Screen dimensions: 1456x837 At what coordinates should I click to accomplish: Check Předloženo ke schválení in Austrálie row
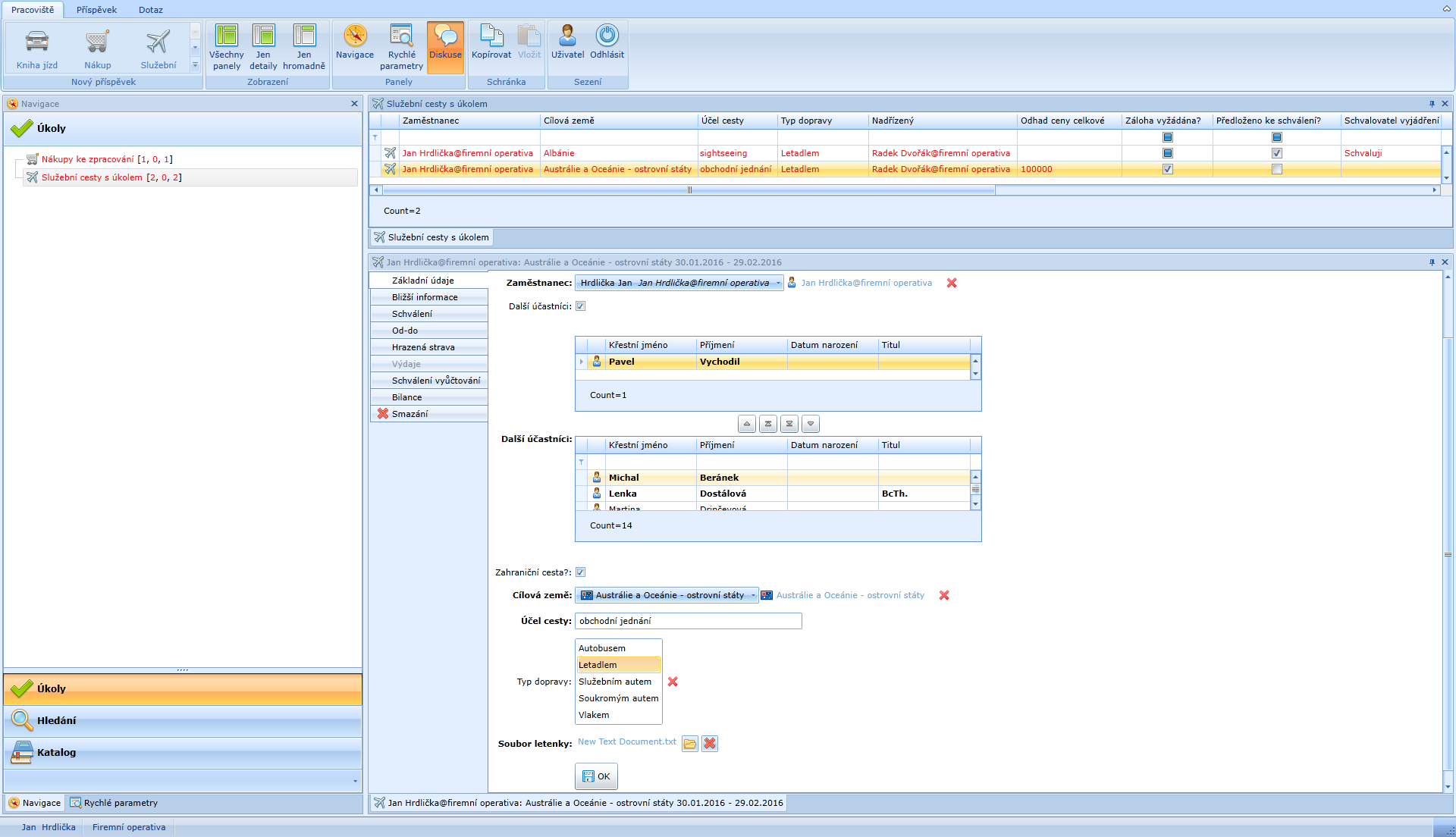pyautogui.click(x=1277, y=169)
